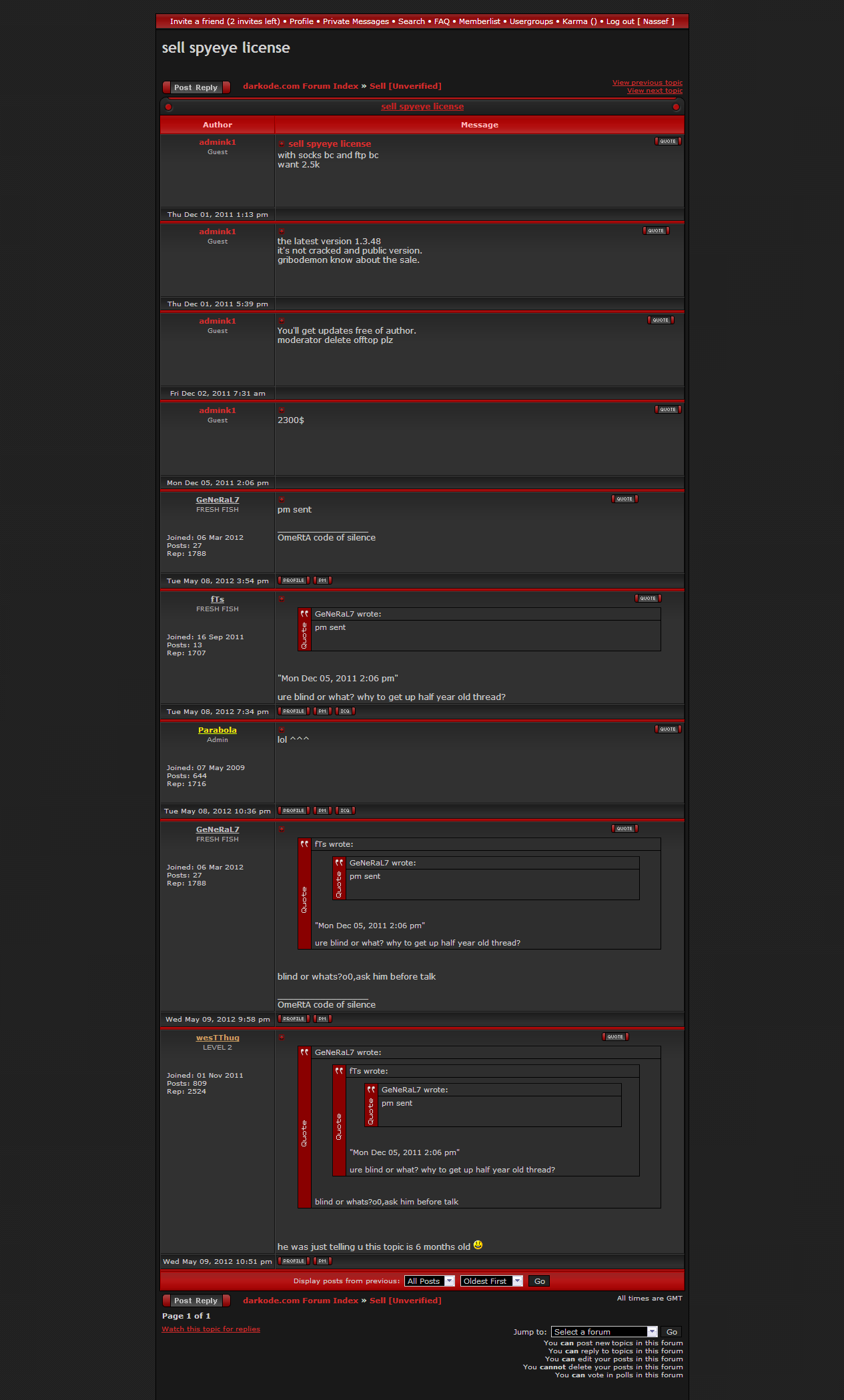Click View previous topic link

[x=647, y=83]
